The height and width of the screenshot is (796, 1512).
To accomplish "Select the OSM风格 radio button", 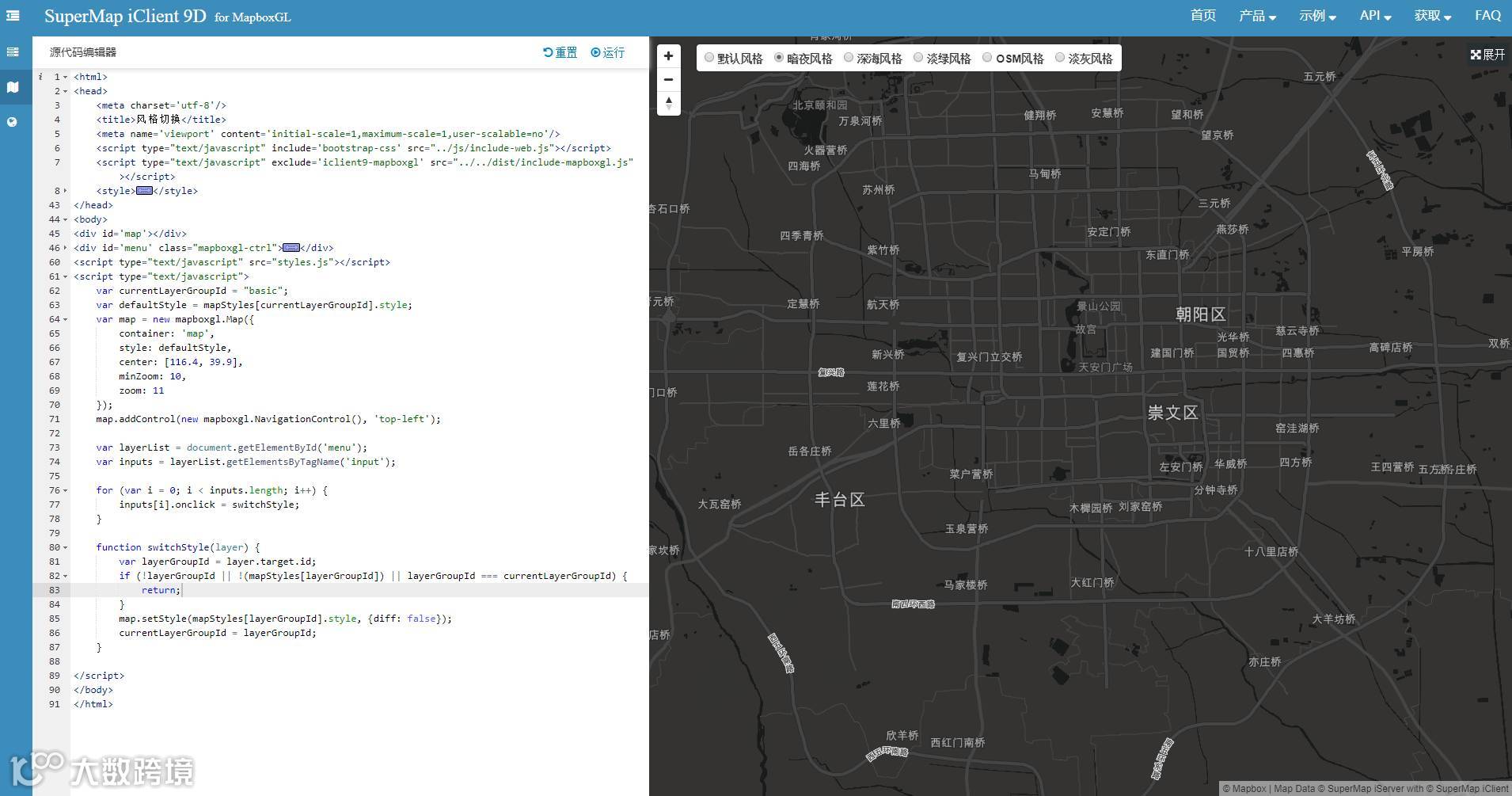I will tap(987, 58).
